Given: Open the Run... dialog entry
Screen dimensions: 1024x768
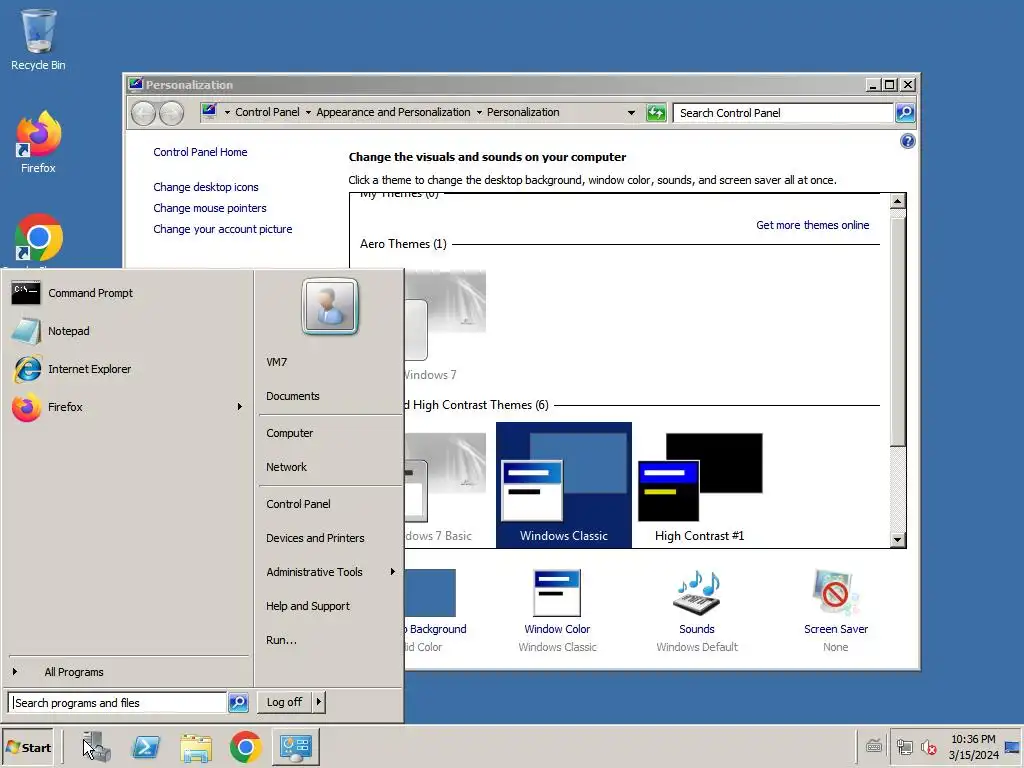Looking at the screenshot, I should pos(281,639).
